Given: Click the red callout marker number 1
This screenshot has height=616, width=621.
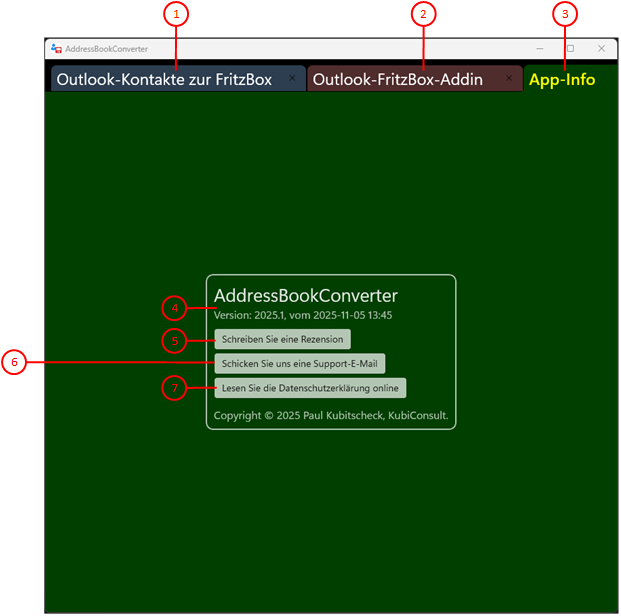Looking at the screenshot, I should point(176,14).
